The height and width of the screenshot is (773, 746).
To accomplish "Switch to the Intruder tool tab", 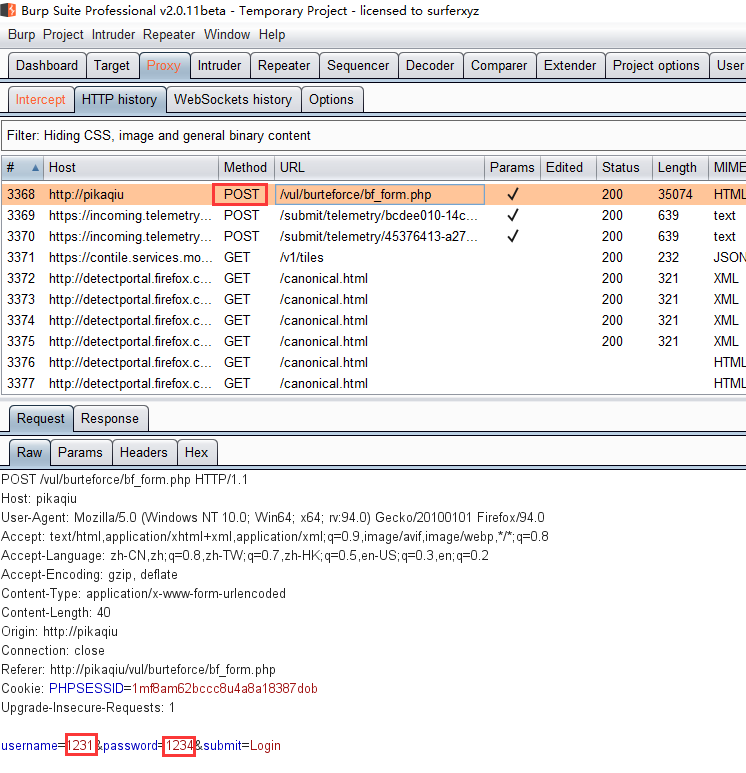I will pyautogui.click(x=219, y=66).
